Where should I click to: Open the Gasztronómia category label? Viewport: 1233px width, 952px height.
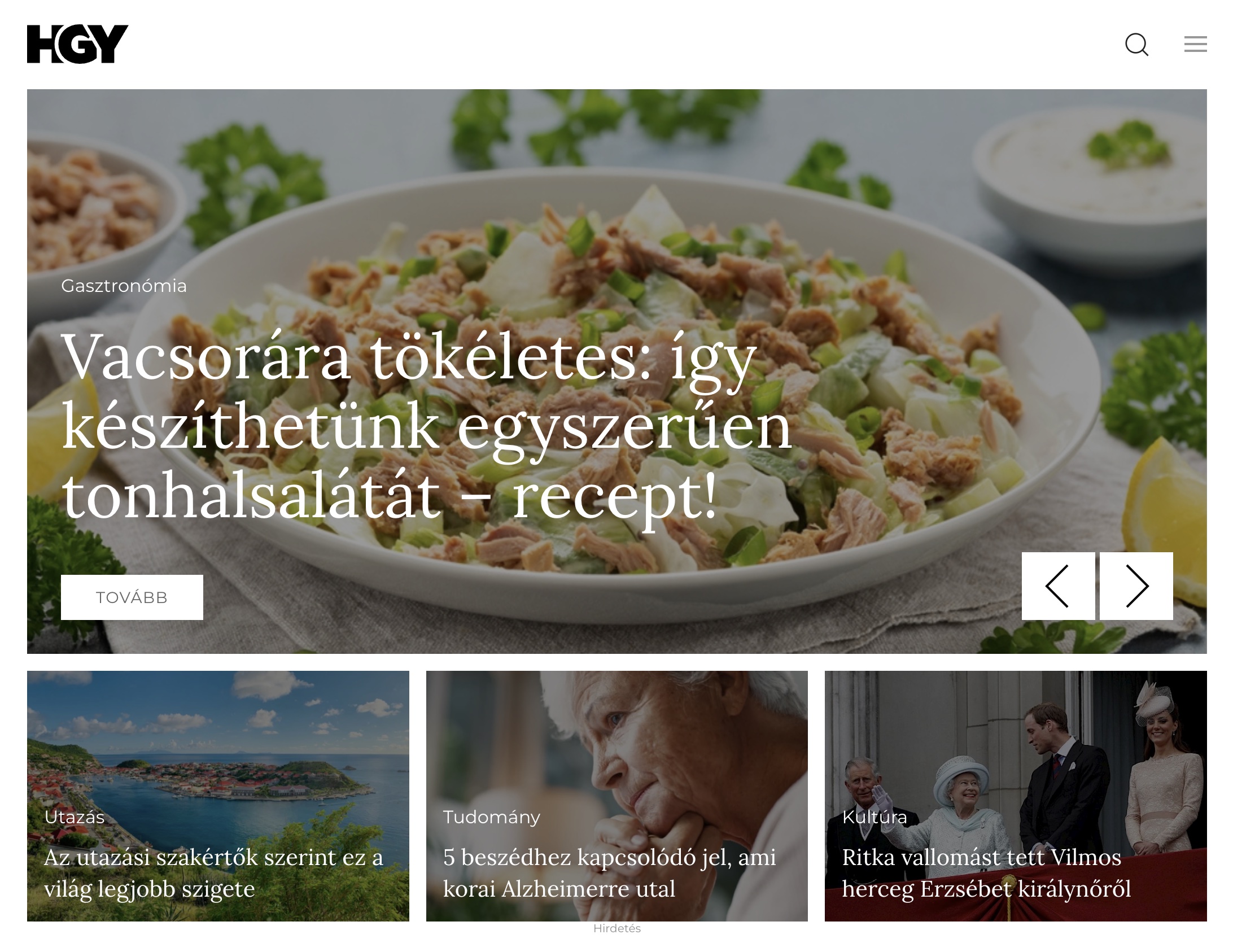point(124,286)
